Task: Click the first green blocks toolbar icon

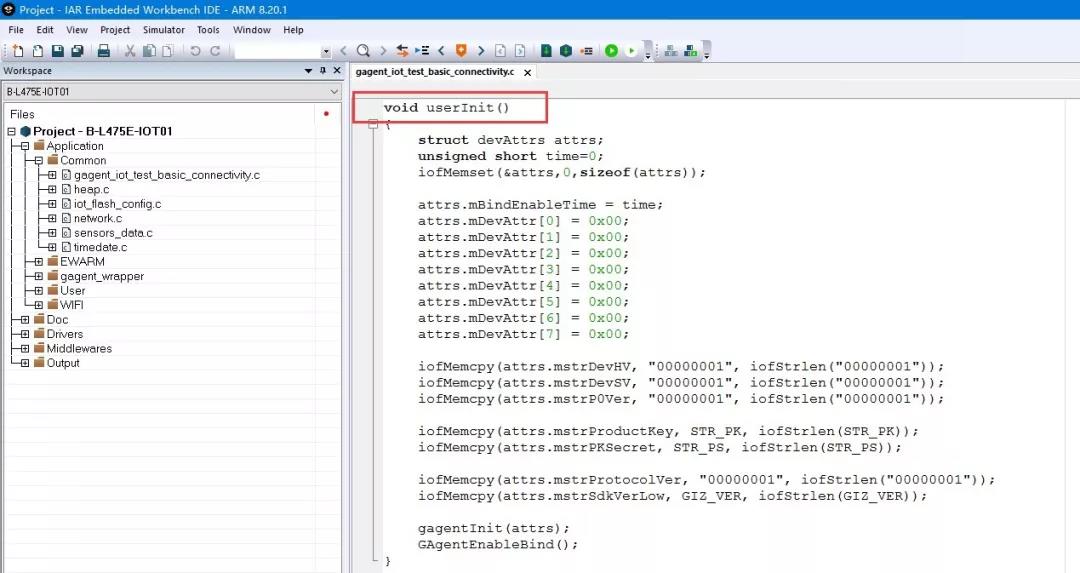Action: click(671, 51)
